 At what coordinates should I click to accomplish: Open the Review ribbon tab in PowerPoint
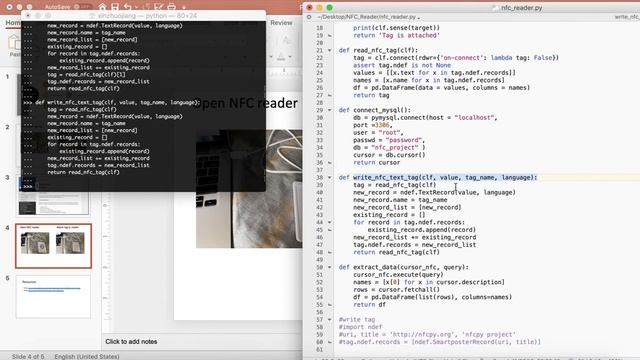pos(281,23)
